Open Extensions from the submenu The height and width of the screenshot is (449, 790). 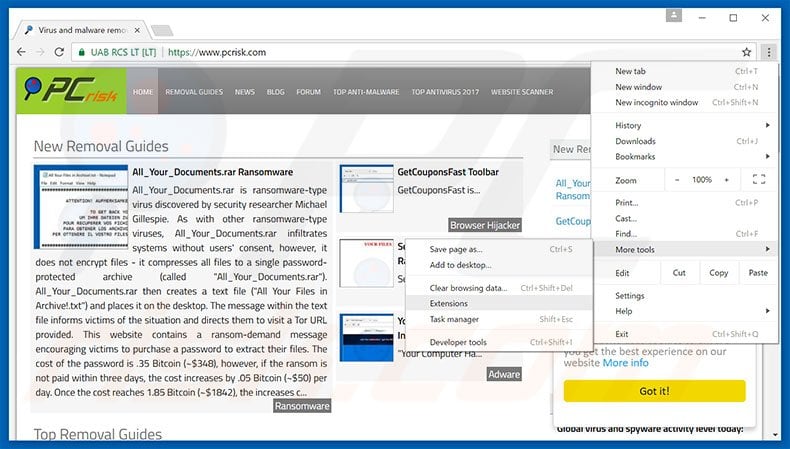tap(499, 303)
